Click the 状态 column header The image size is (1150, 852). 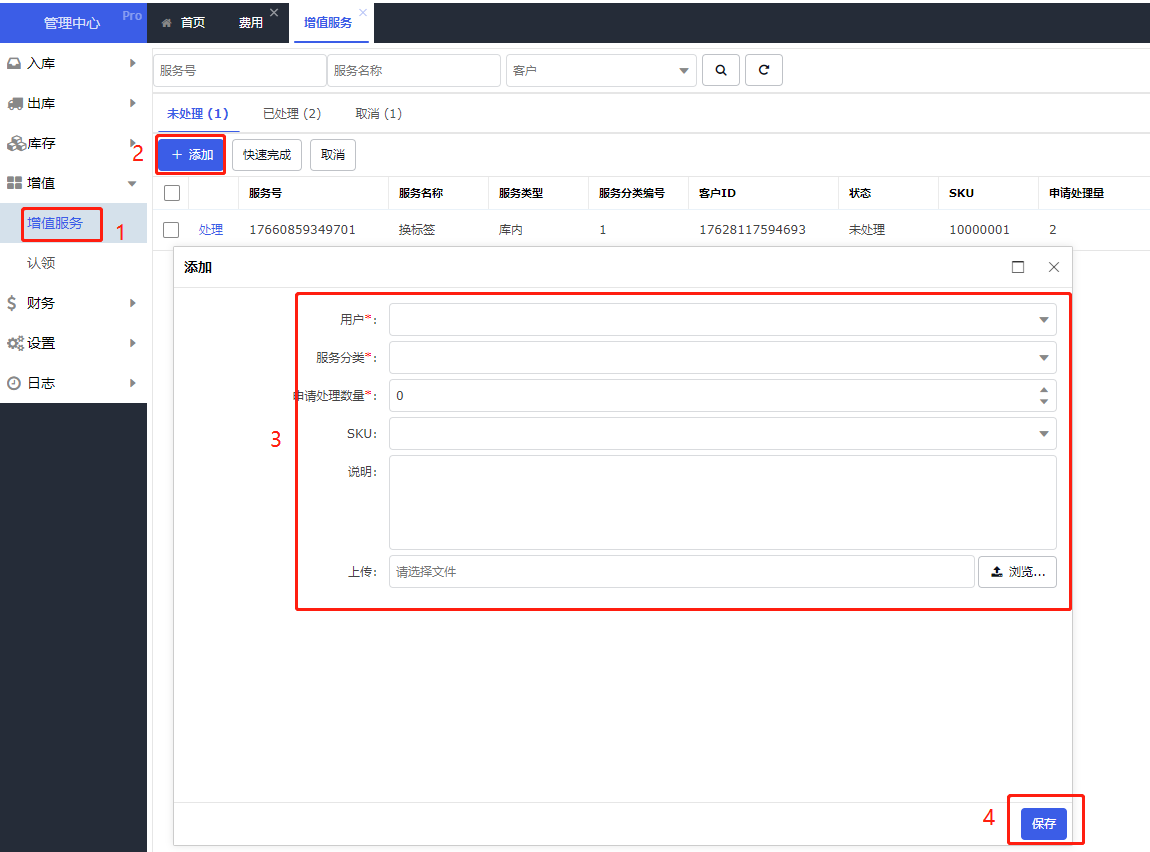pos(860,193)
